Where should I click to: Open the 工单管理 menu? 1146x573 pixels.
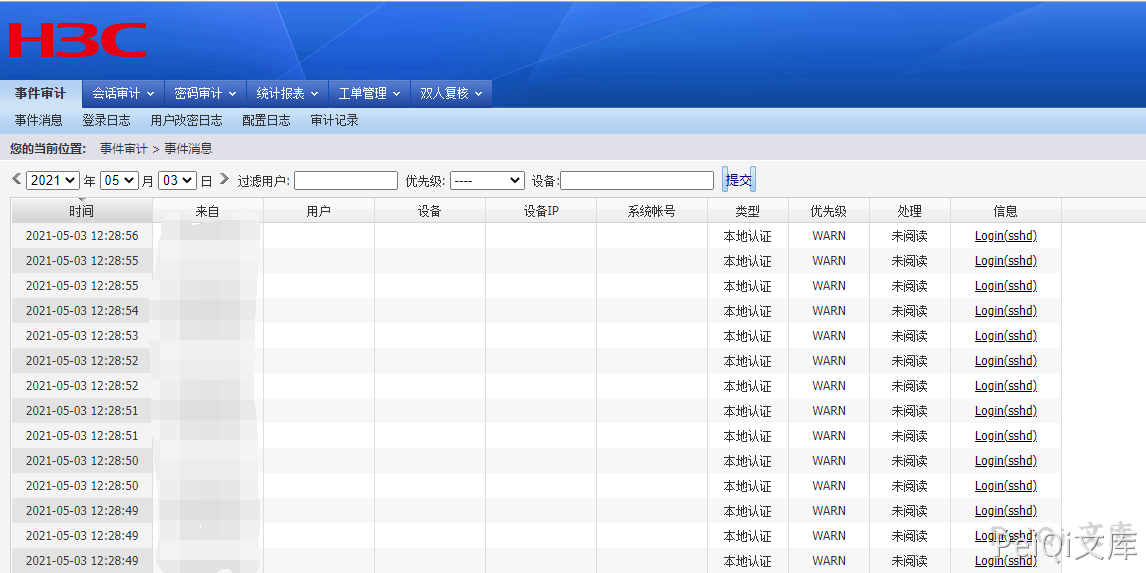369,94
